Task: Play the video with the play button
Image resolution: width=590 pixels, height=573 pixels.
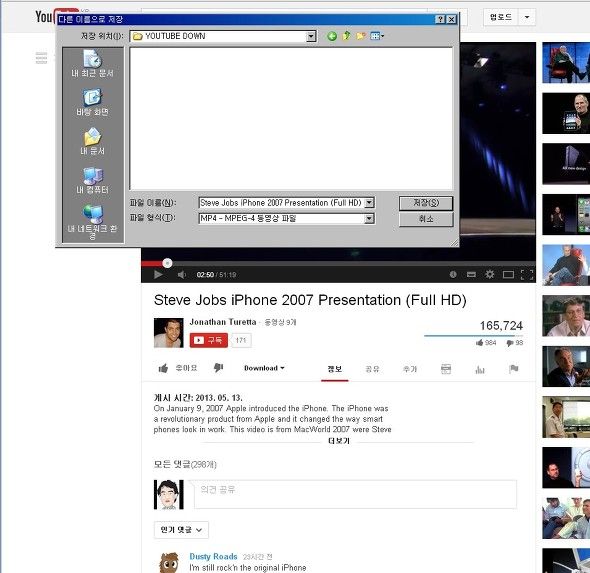Action: pyautogui.click(x=158, y=275)
